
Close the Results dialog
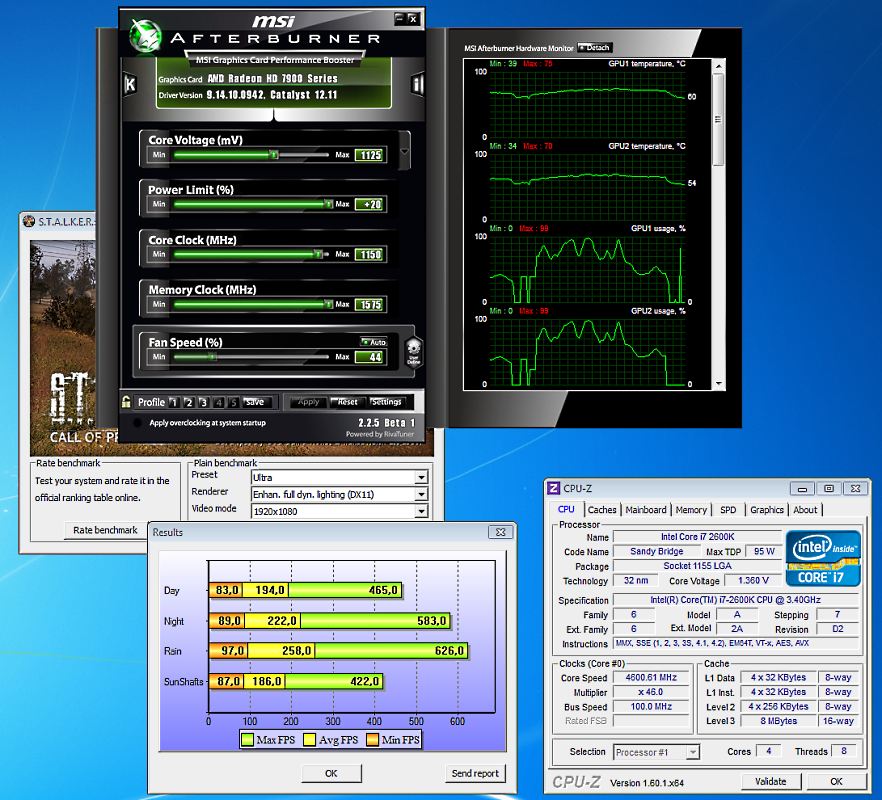[500, 532]
